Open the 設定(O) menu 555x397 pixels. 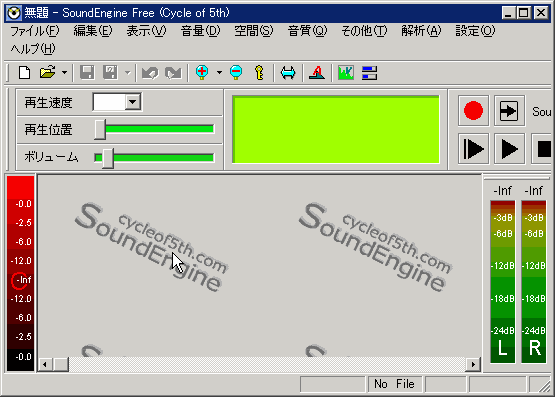475,31
